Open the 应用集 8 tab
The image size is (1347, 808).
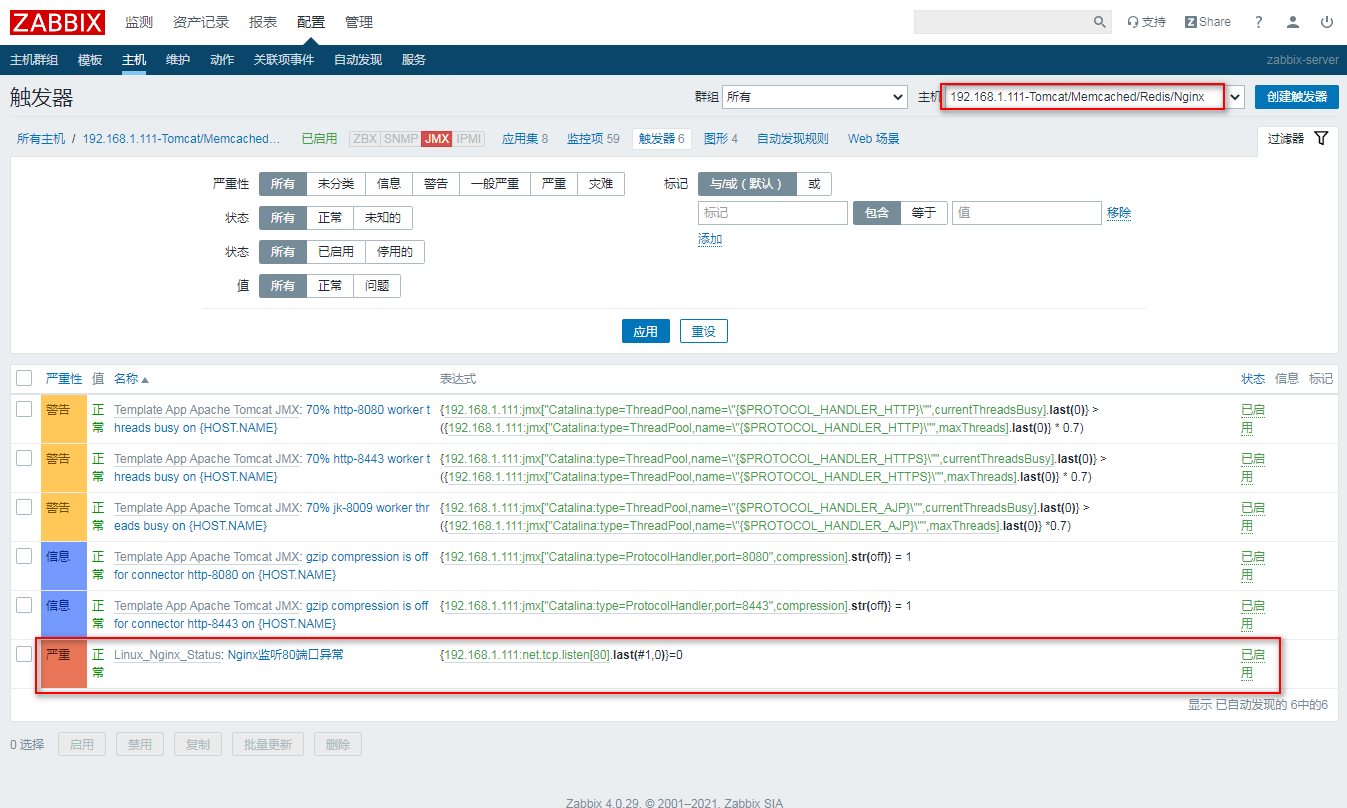[525, 139]
